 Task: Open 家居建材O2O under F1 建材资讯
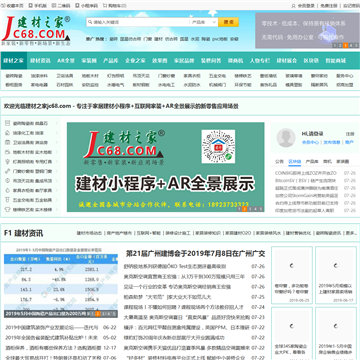point(238,233)
